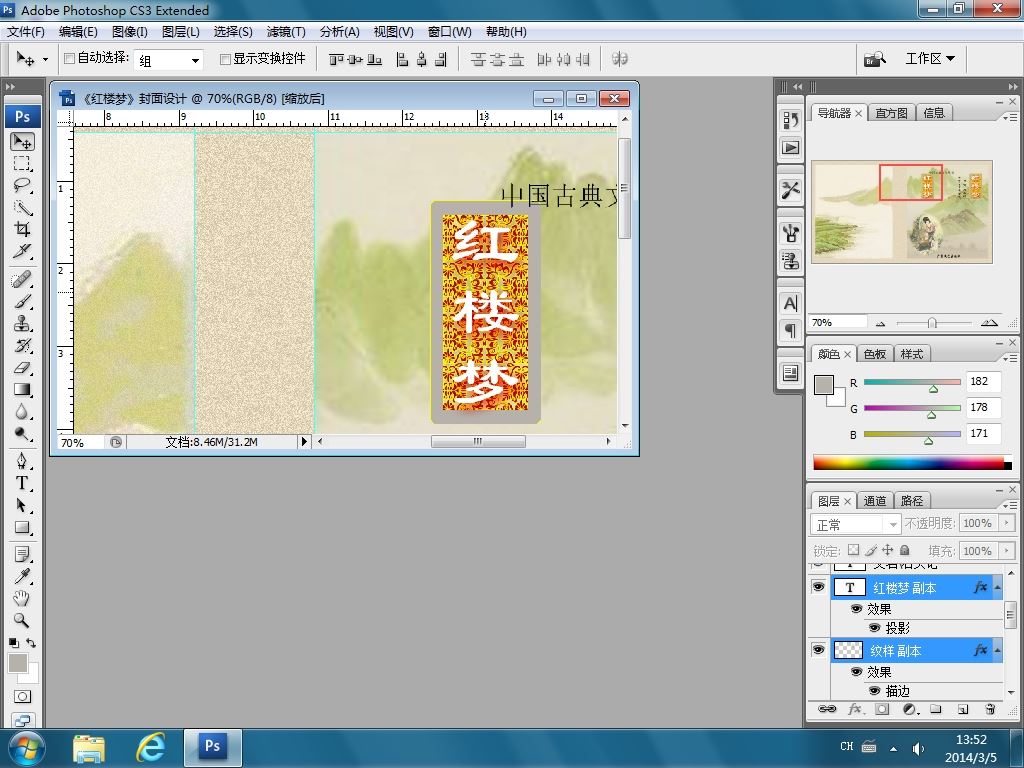Create a new layer with the new-layer icon
Image resolution: width=1024 pixels, height=768 pixels.
963,709
